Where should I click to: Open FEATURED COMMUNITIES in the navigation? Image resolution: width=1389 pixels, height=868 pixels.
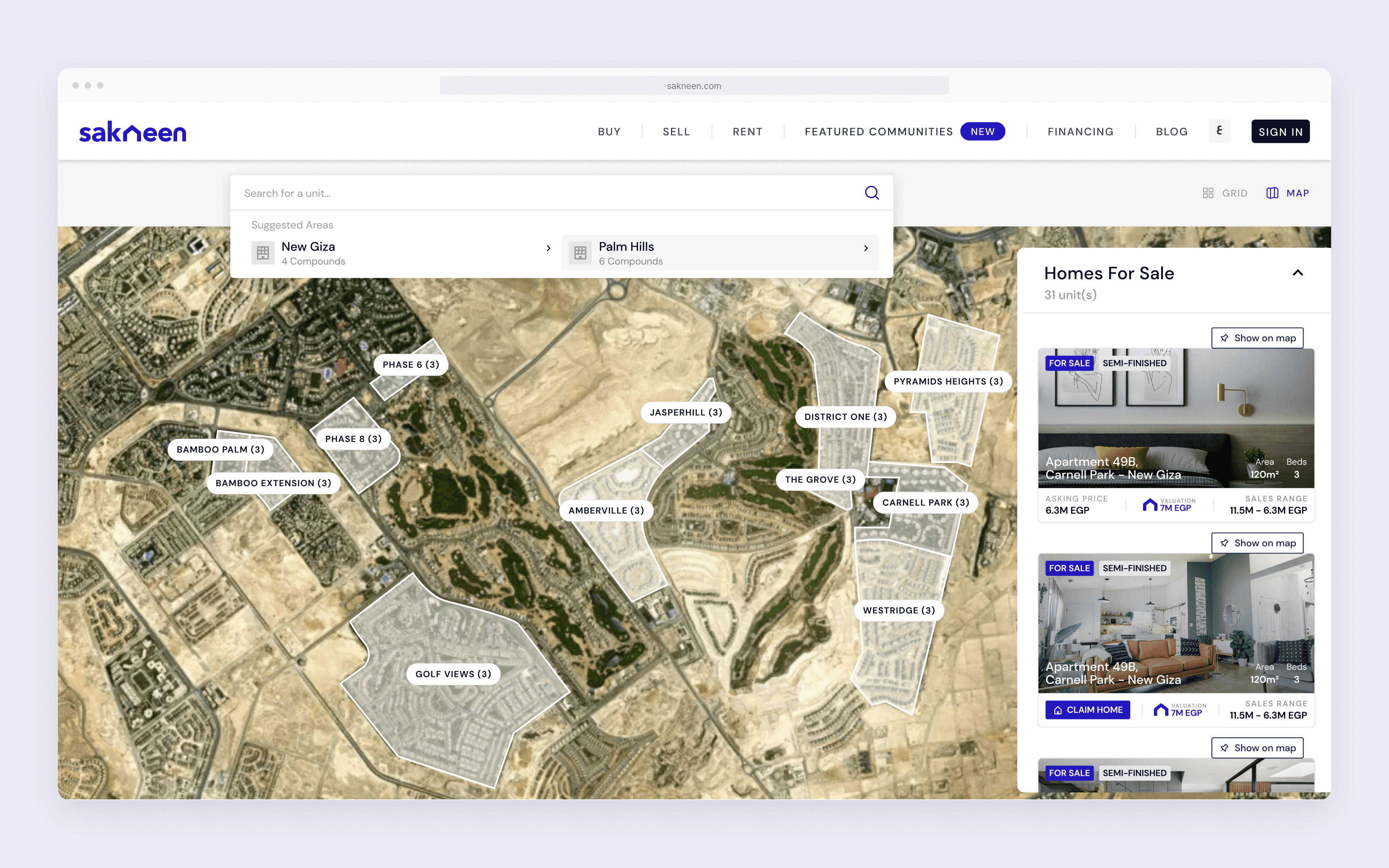(x=879, y=131)
